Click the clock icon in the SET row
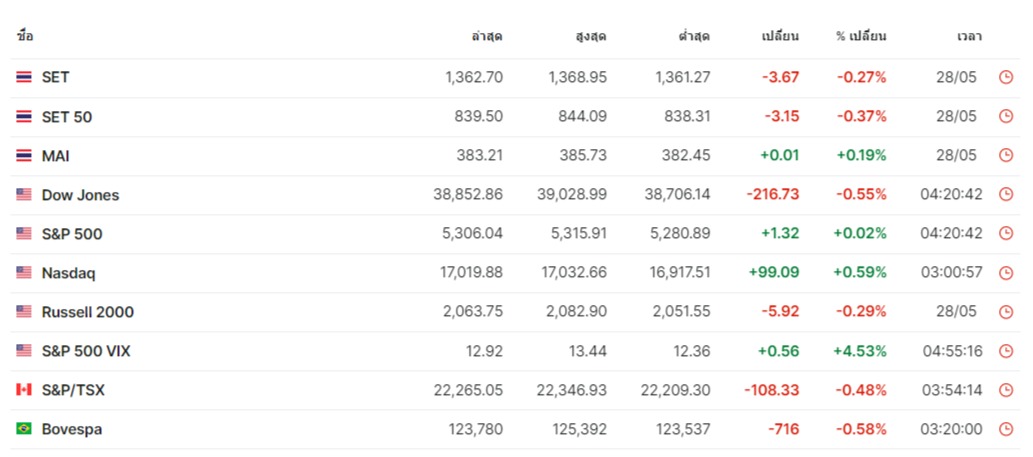1033x457 pixels. point(1006,77)
